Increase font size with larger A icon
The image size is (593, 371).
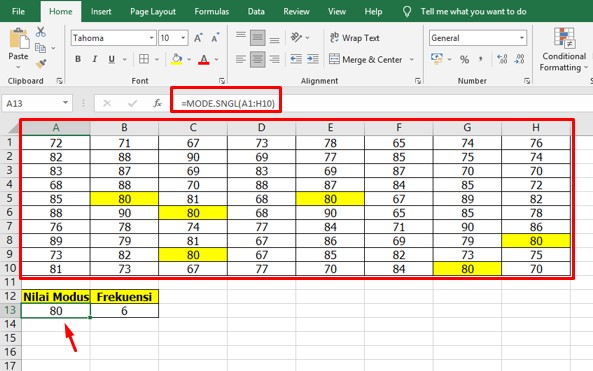pyautogui.click(x=198, y=38)
